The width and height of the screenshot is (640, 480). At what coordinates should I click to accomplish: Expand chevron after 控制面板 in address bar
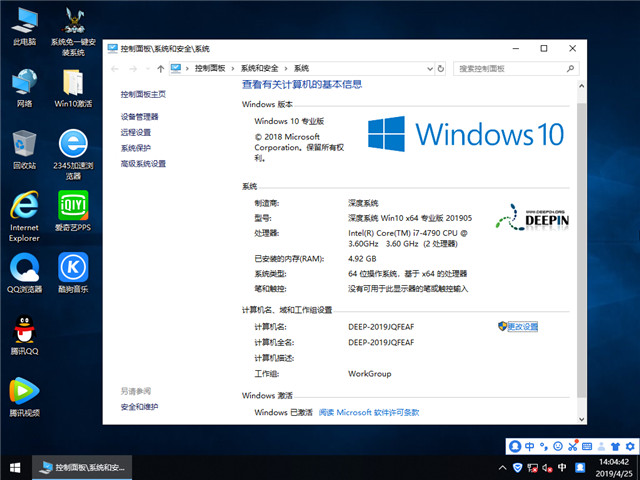(x=233, y=69)
